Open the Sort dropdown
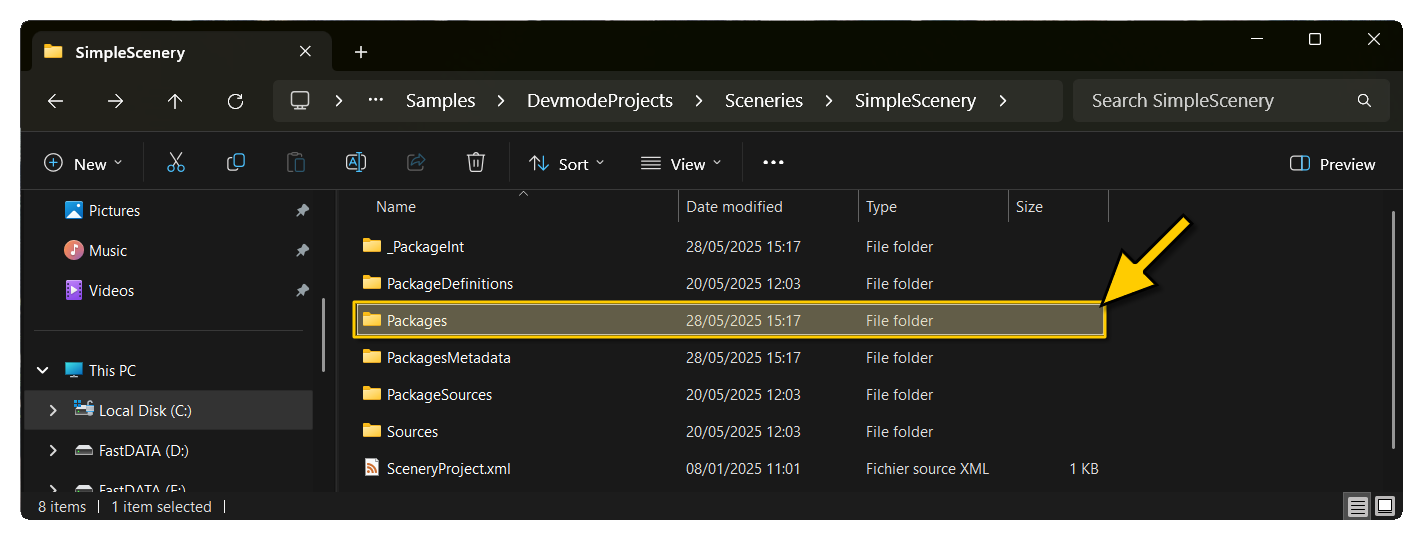The width and height of the screenshot is (1423, 540). pos(566,164)
